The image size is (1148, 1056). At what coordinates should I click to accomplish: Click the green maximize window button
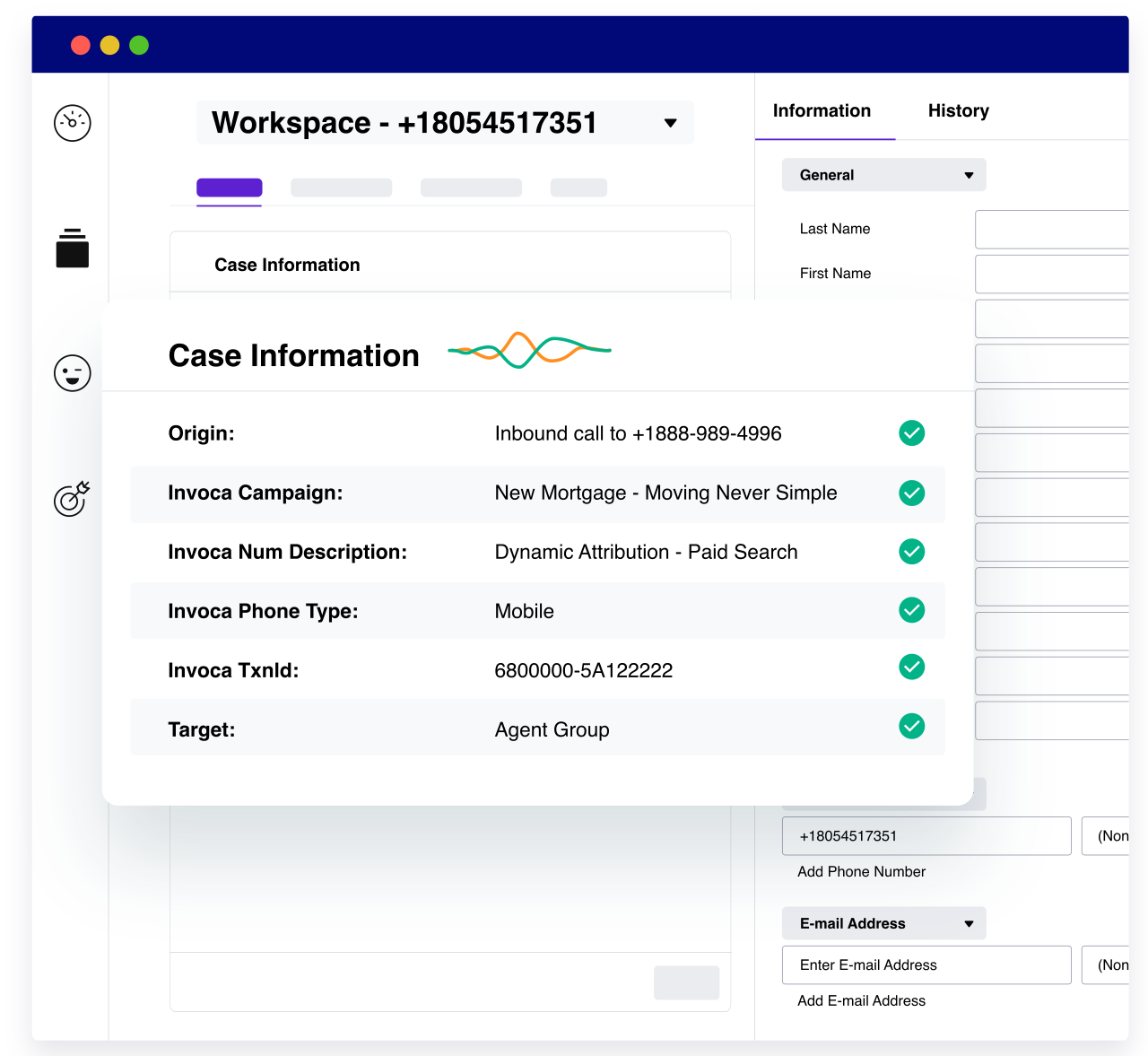pos(139,45)
